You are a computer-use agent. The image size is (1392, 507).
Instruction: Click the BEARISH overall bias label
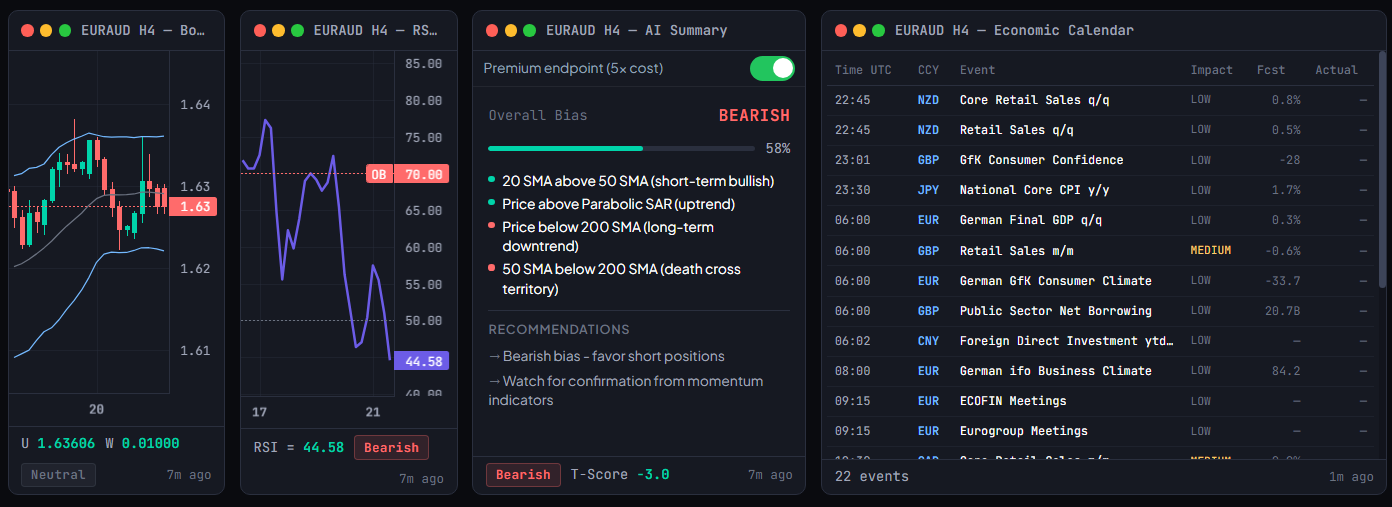754,115
